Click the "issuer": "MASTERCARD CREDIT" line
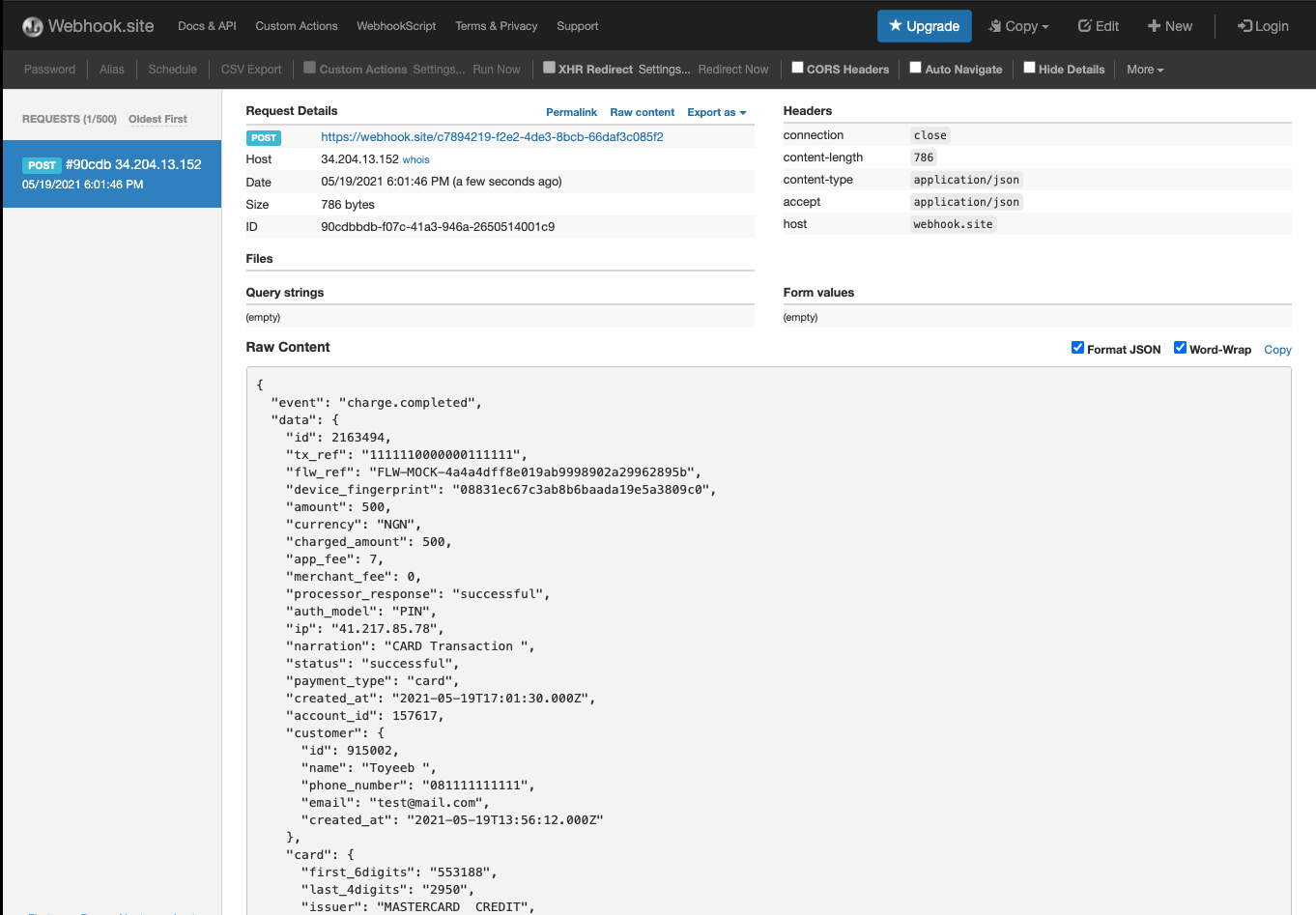The width and height of the screenshot is (1316, 915). point(417,907)
